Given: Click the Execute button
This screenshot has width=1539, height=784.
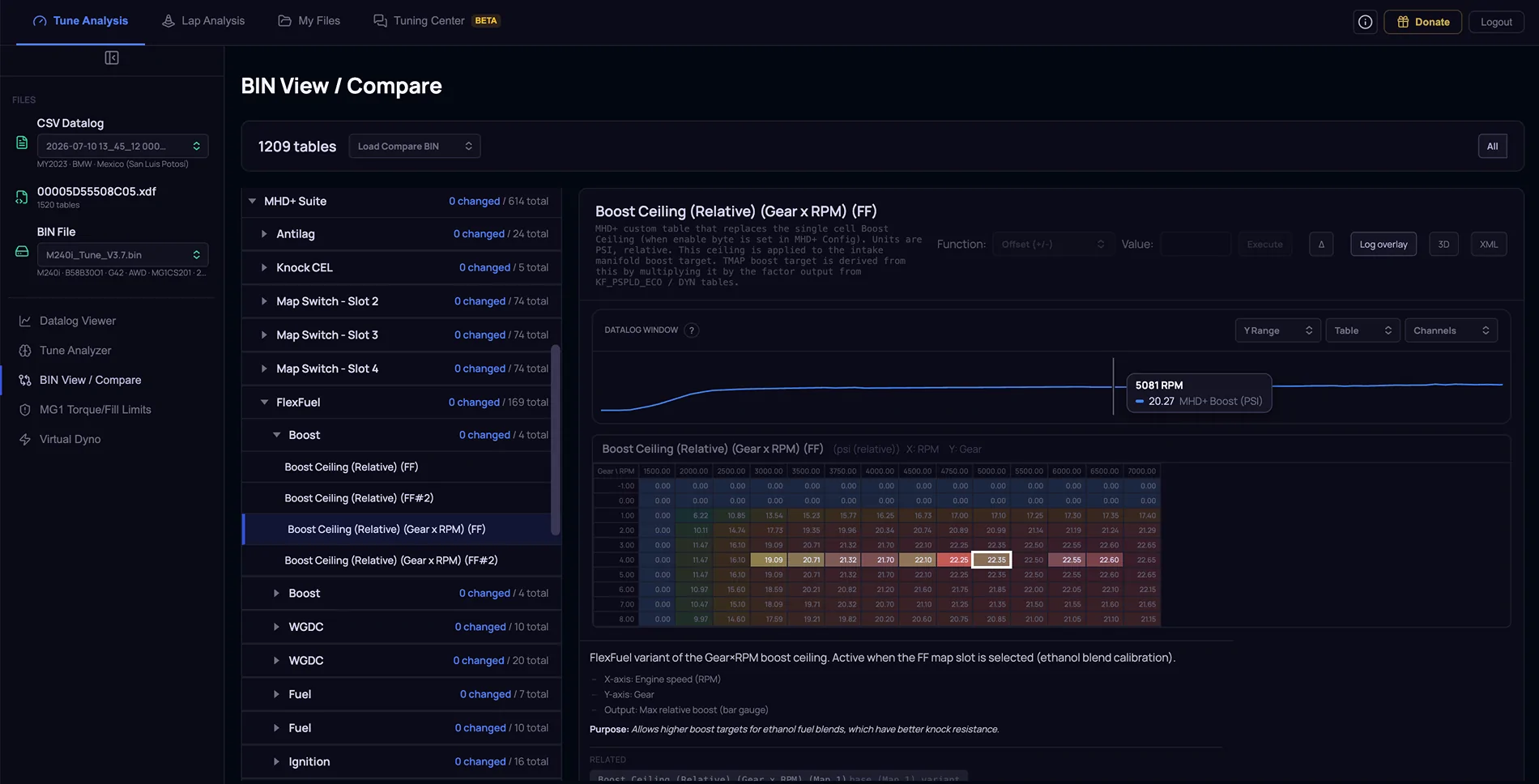Looking at the screenshot, I should click(x=1264, y=245).
